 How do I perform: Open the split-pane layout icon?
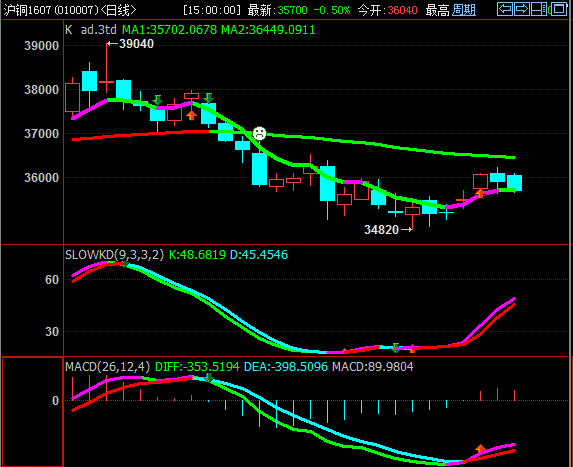539,9
